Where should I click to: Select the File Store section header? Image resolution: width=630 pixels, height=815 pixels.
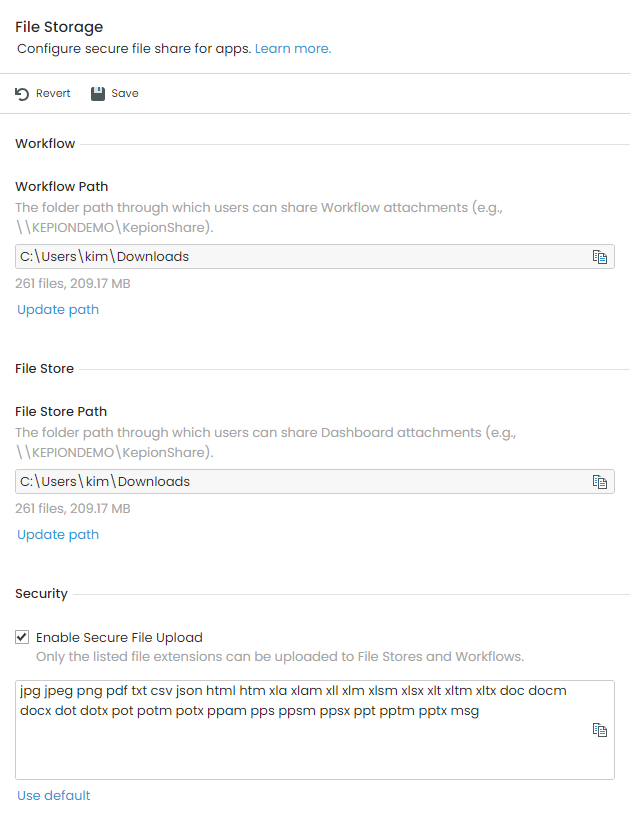tap(44, 369)
